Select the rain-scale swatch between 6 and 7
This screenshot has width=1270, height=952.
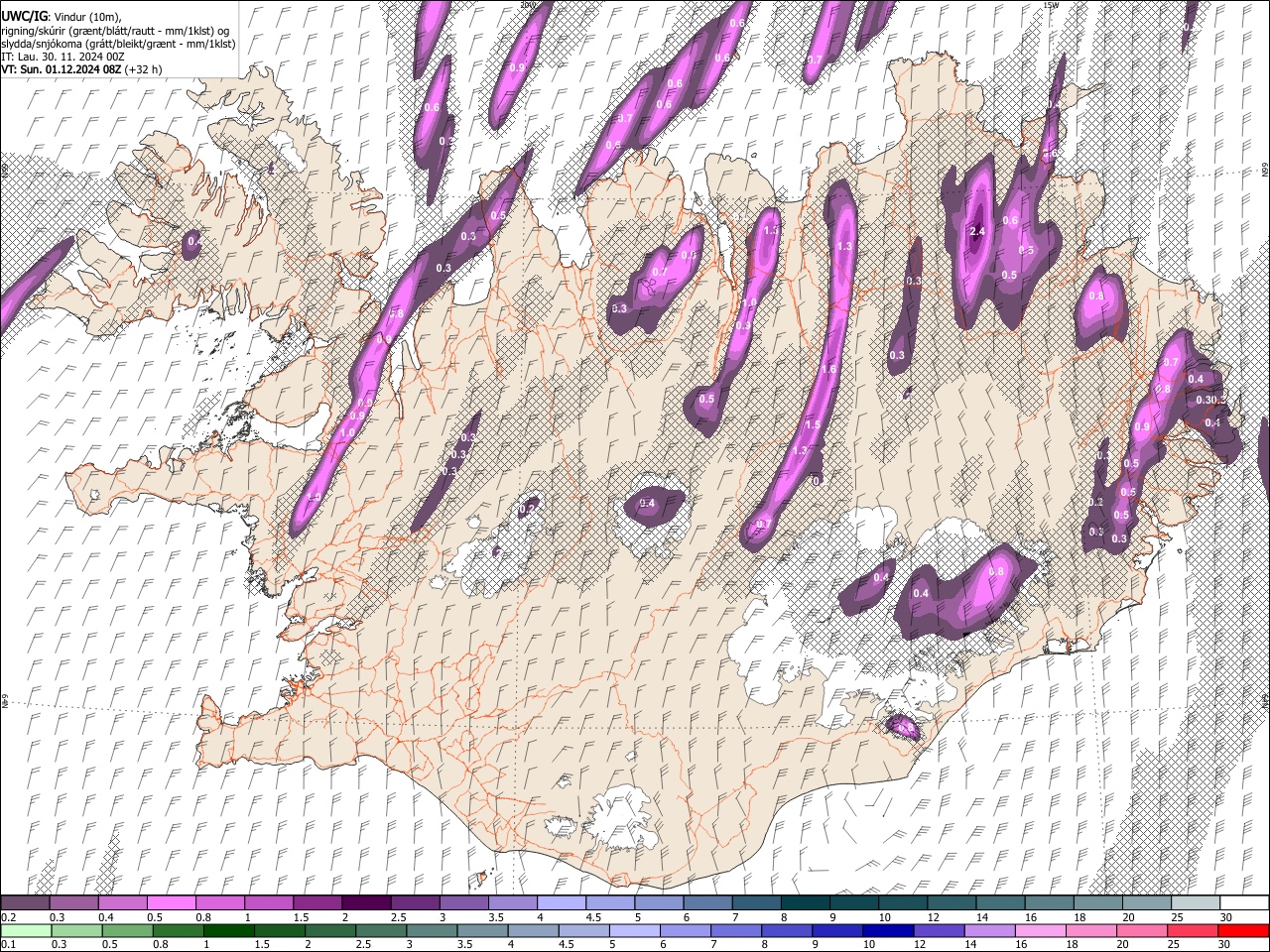click(685, 930)
